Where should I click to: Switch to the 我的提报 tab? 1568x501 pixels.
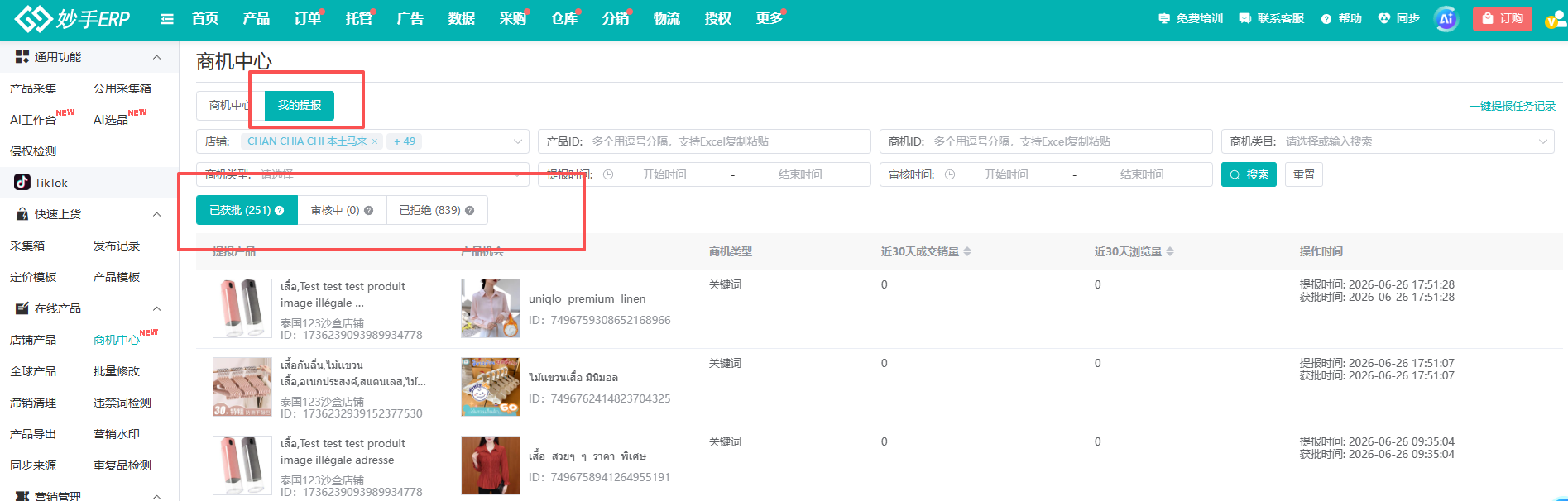tap(300, 105)
